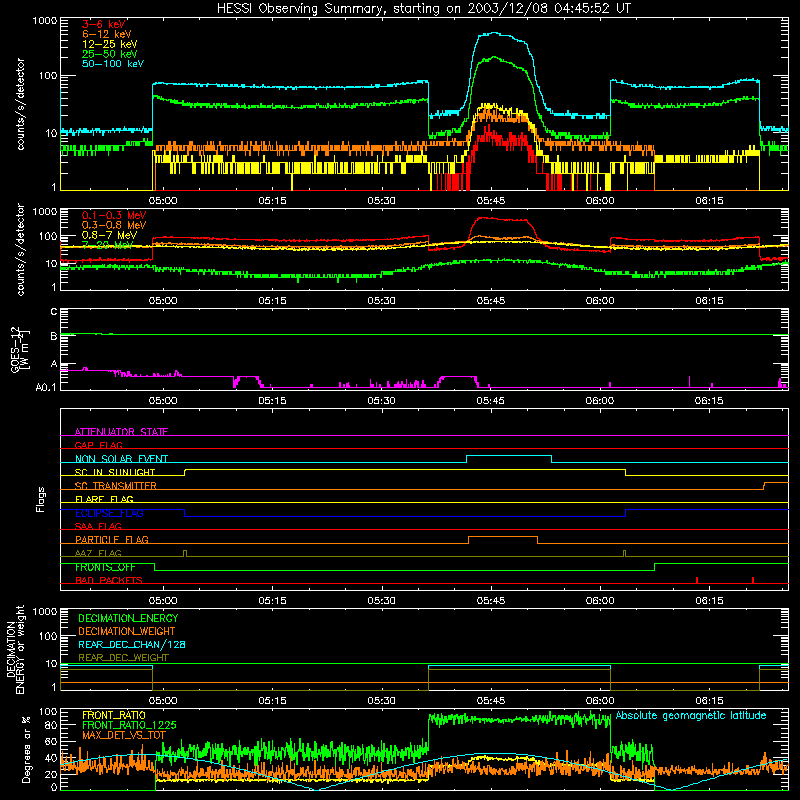Click the red BAD_PACKETS label

(109, 580)
